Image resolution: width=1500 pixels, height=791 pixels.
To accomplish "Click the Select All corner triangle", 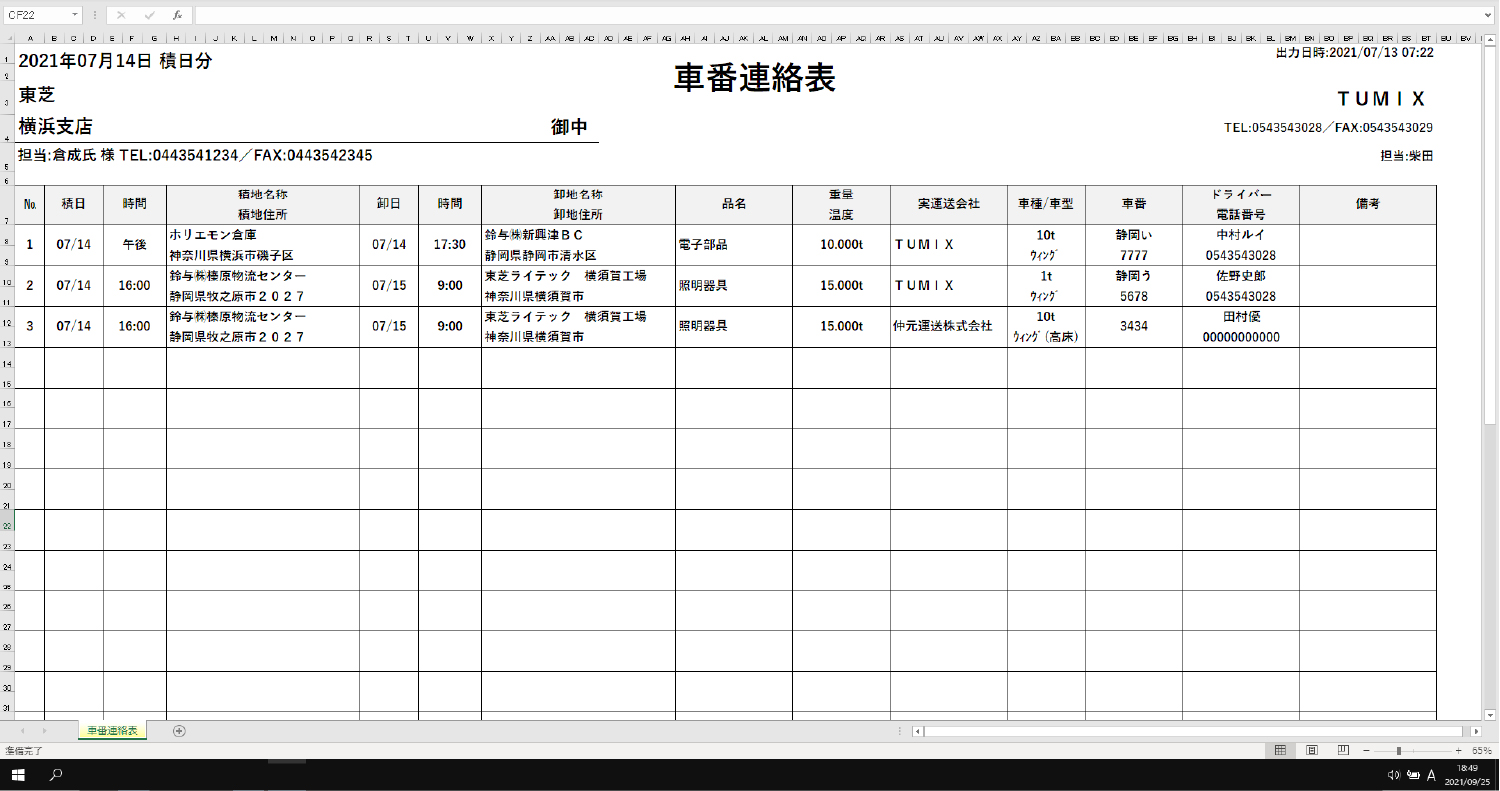I will 8,38.
